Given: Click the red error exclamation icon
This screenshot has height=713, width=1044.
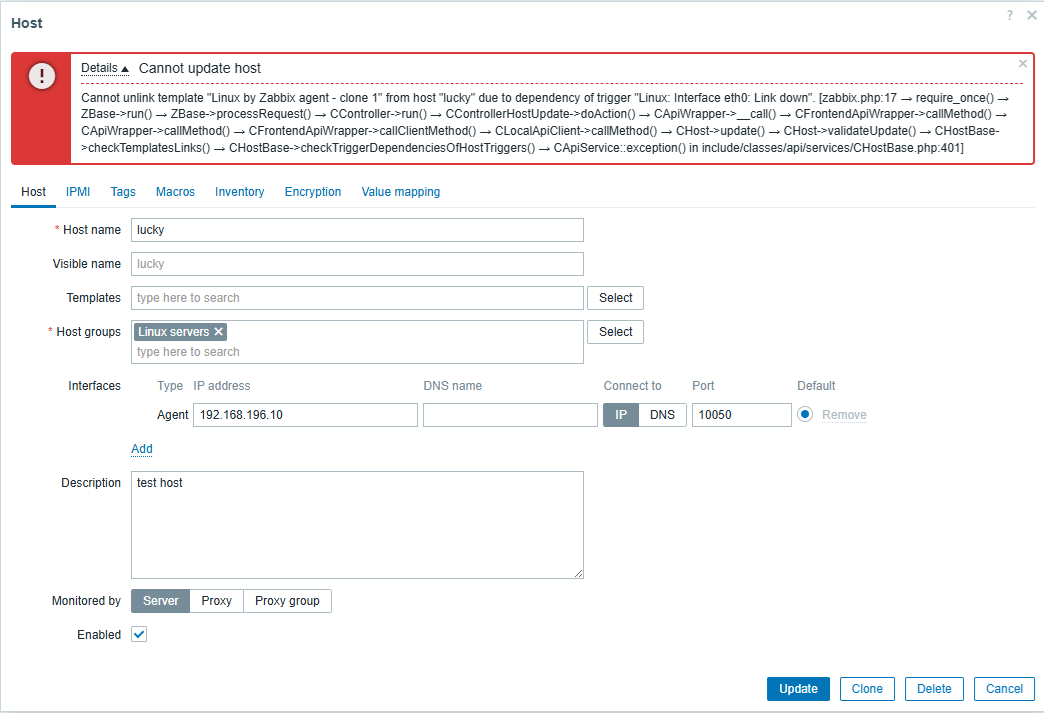Looking at the screenshot, I should click(x=42, y=76).
